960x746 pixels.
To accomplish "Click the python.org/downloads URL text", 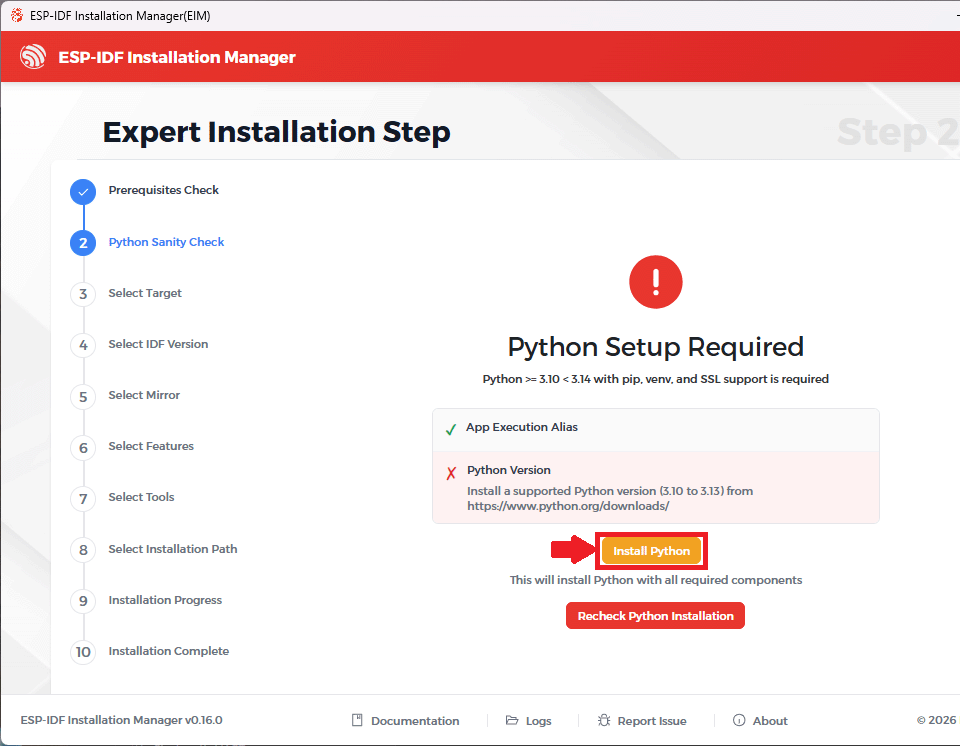I will tap(568, 506).
